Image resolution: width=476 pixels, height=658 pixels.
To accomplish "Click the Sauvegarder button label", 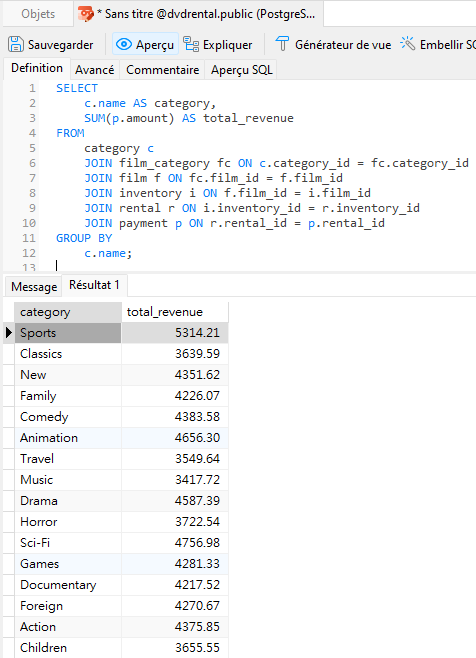I will 60,44.
